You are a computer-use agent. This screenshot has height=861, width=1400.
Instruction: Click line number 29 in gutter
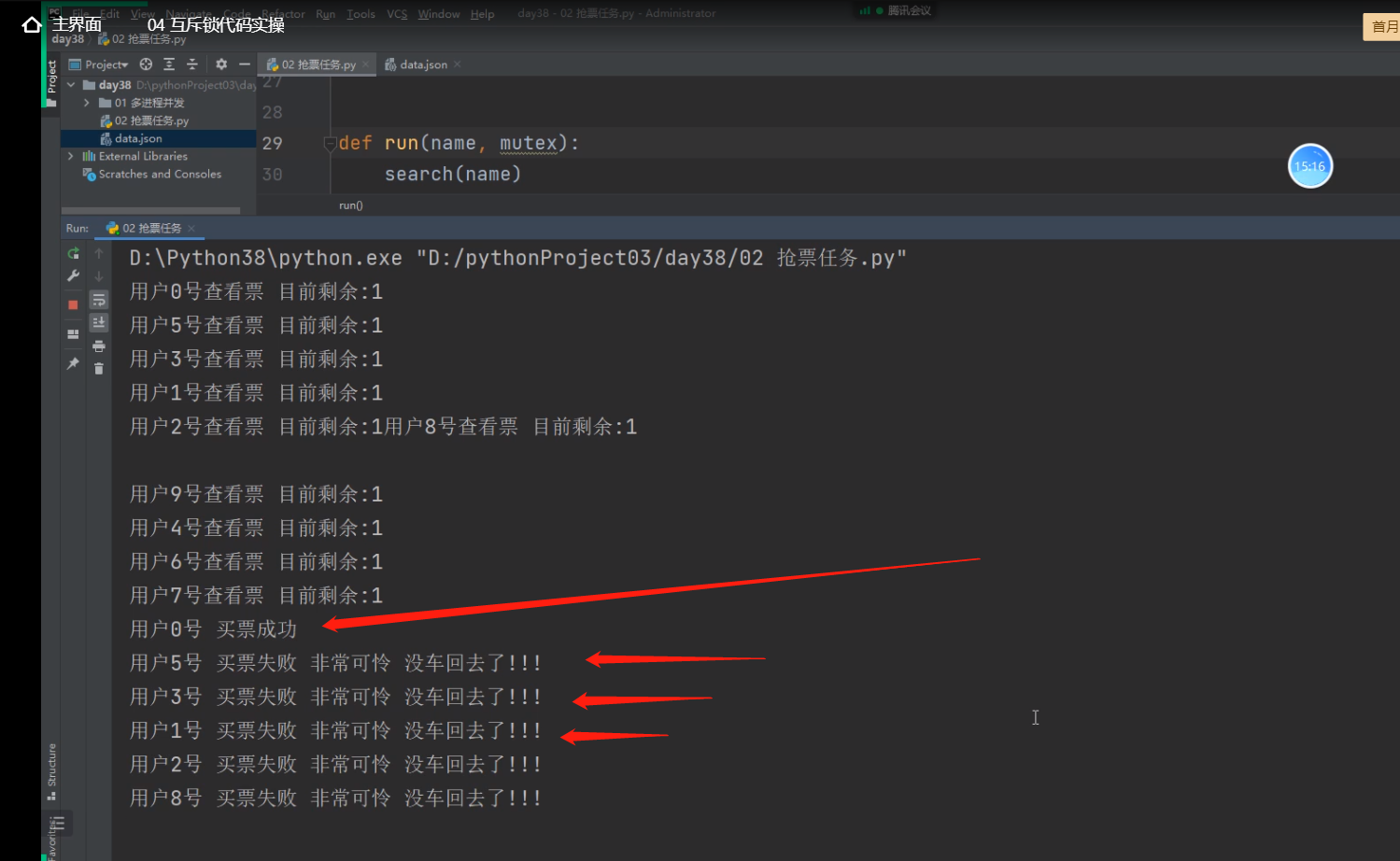tap(272, 143)
